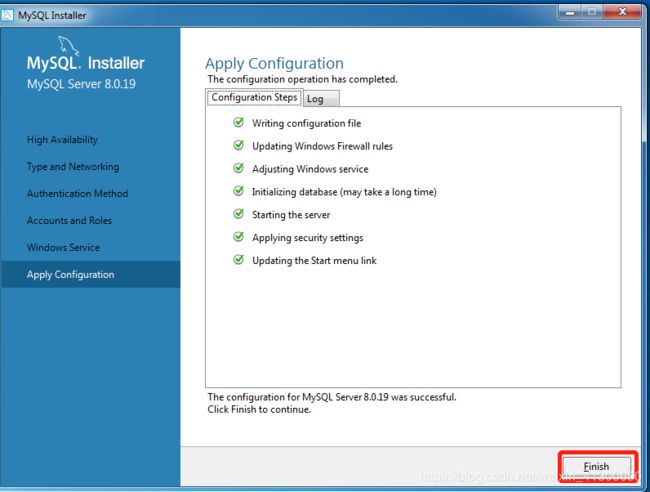Click green check beside Updating the Start menu link
650x492 pixels.
[238, 260]
